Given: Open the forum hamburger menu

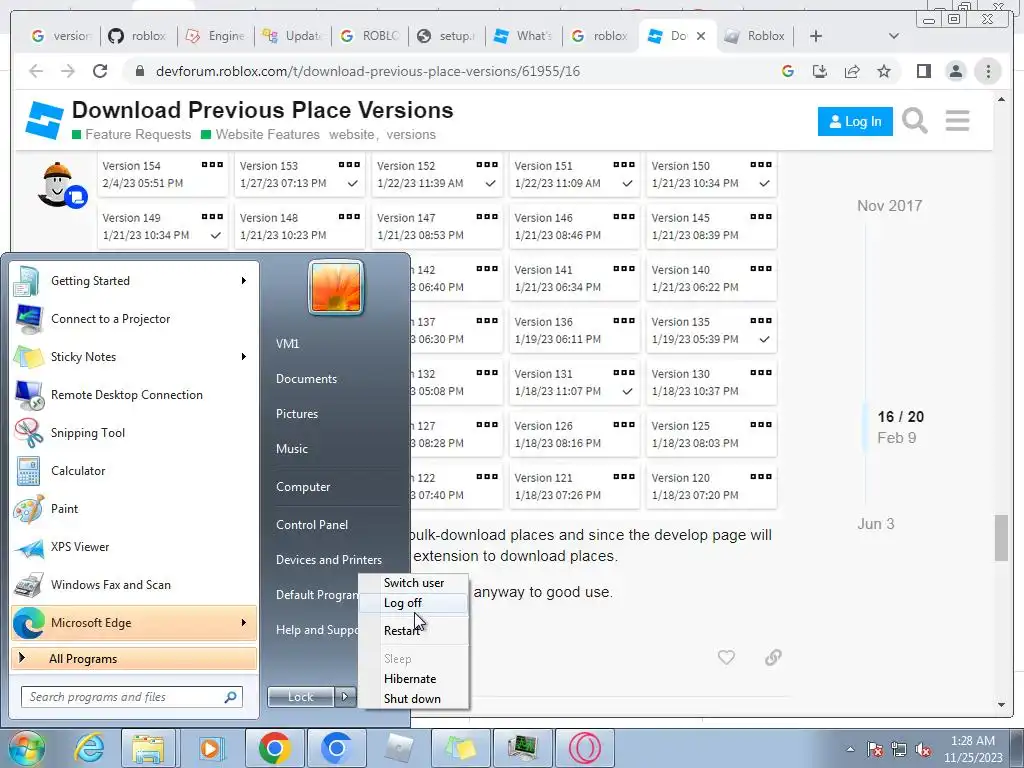Looking at the screenshot, I should click(x=957, y=121).
